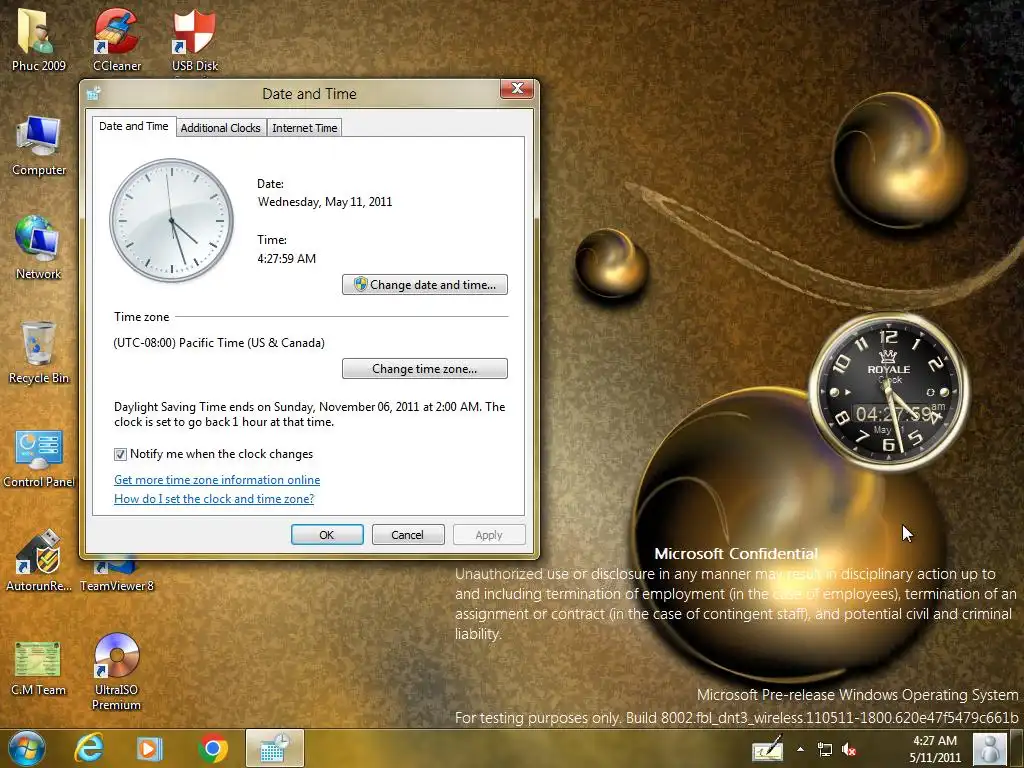The image size is (1024, 768).
Task: Switch to the Additional Clocks tab
Action: [x=221, y=128]
